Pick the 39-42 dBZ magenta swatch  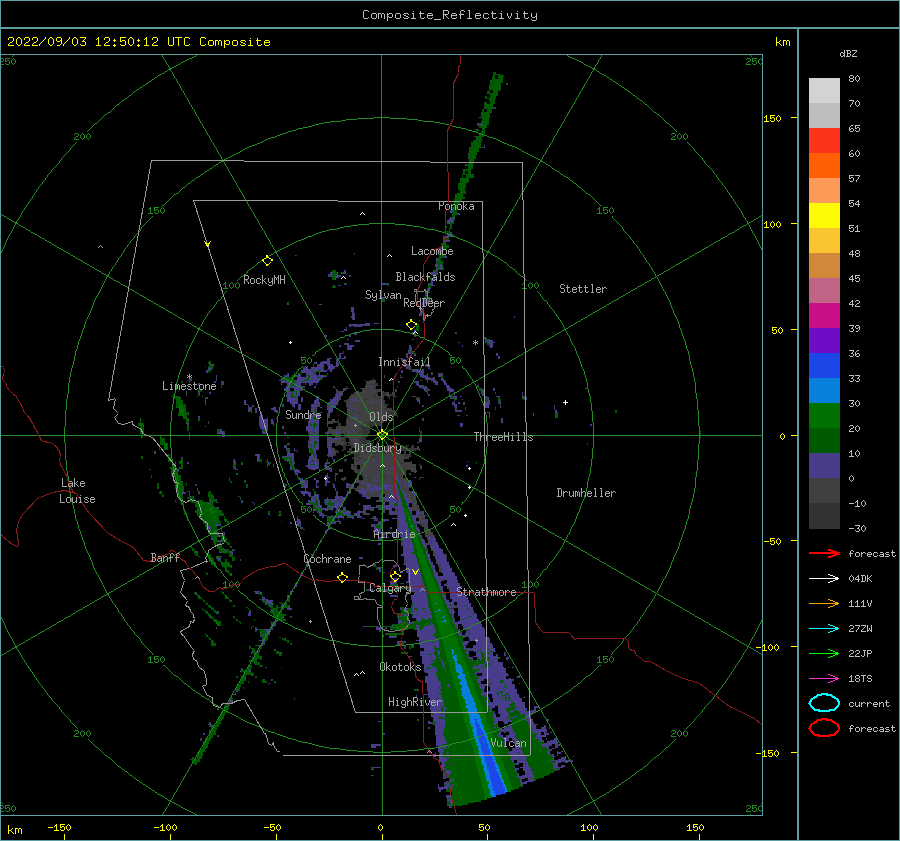(x=824, y=315)
